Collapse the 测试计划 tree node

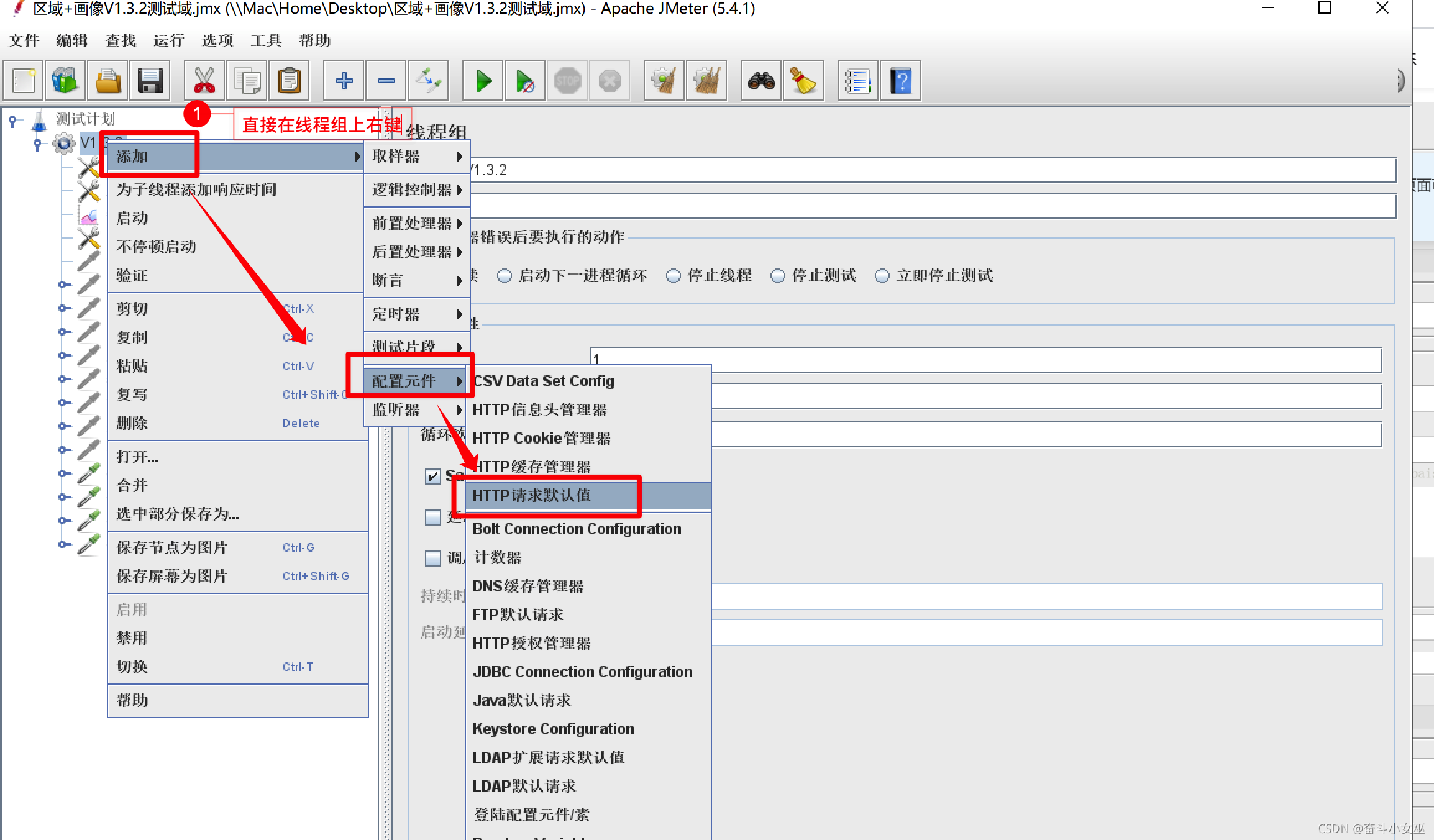point(13,120)
